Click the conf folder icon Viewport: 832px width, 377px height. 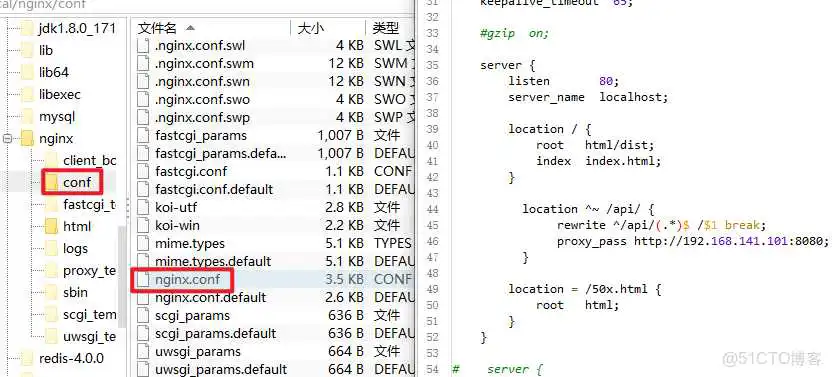[x=51, y=183]
